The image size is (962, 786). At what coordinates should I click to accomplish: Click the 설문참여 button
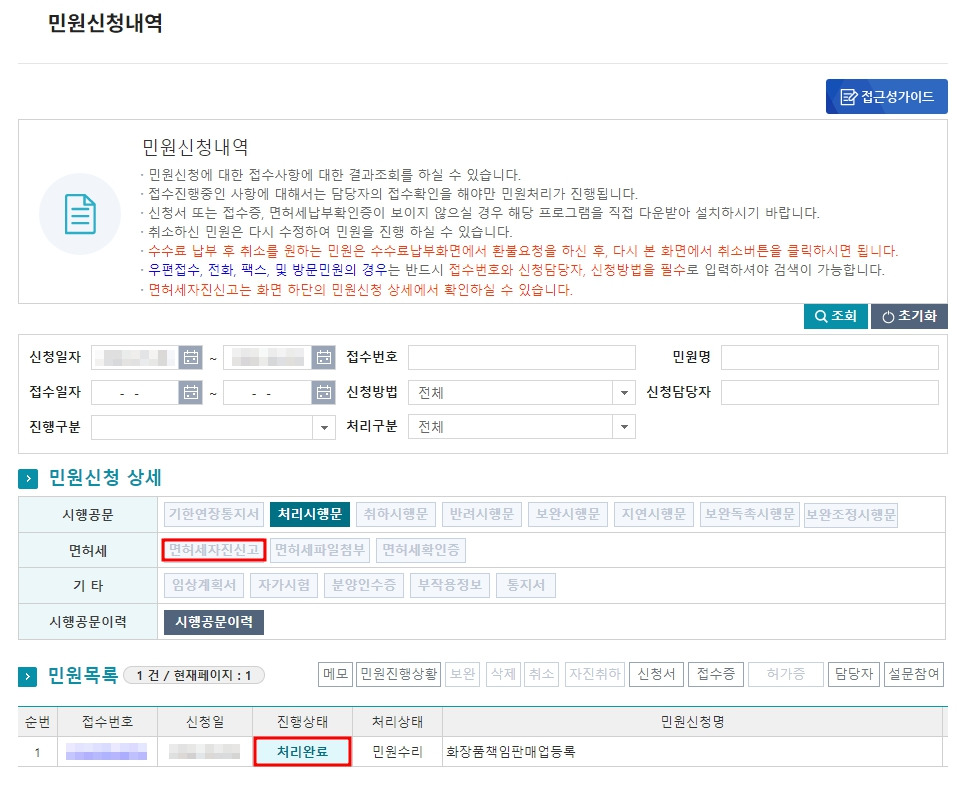914,674
